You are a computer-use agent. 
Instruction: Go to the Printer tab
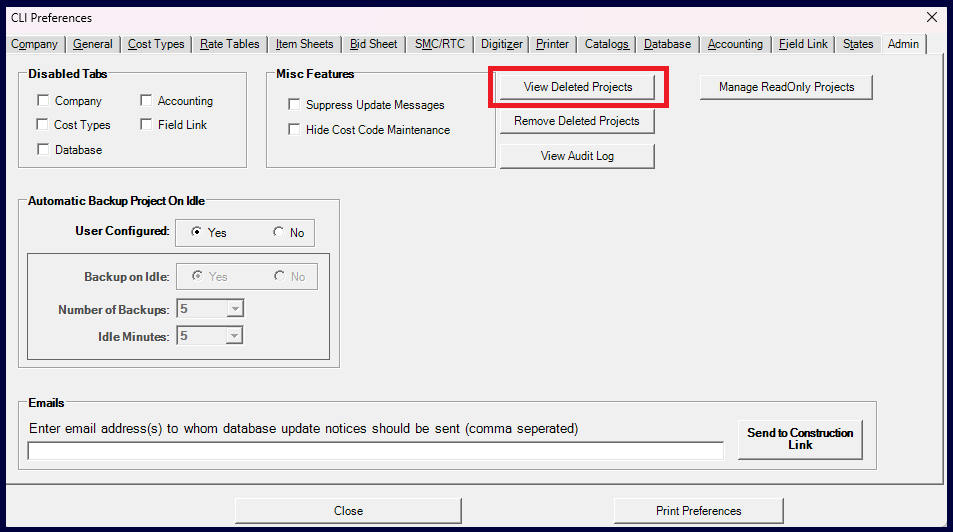pos(552,44)
